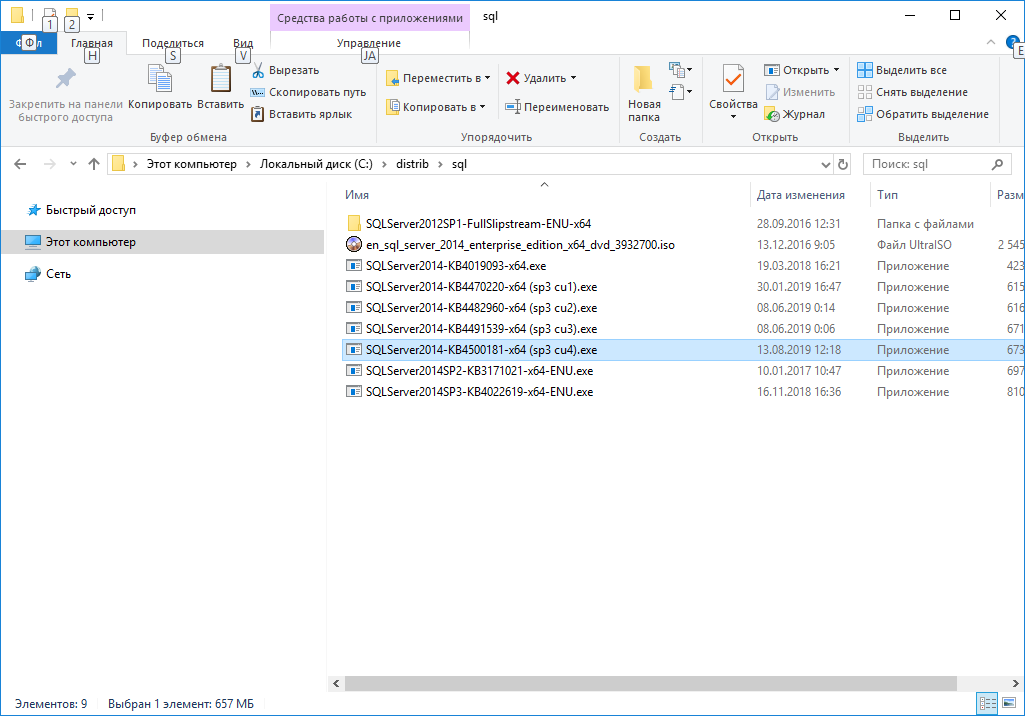Click the Журнал history icon
Image resolution: width=1025 pixels, height=716 pixels.
point(772,114)
